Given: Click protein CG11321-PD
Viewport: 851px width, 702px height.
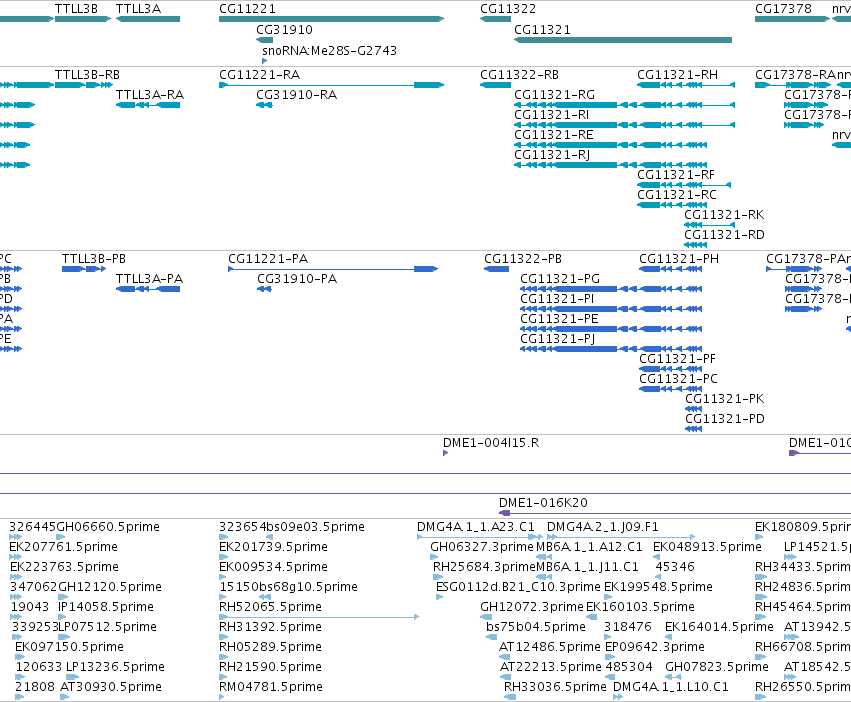Looking at the screenshot, I should click(x=725, y=419).
